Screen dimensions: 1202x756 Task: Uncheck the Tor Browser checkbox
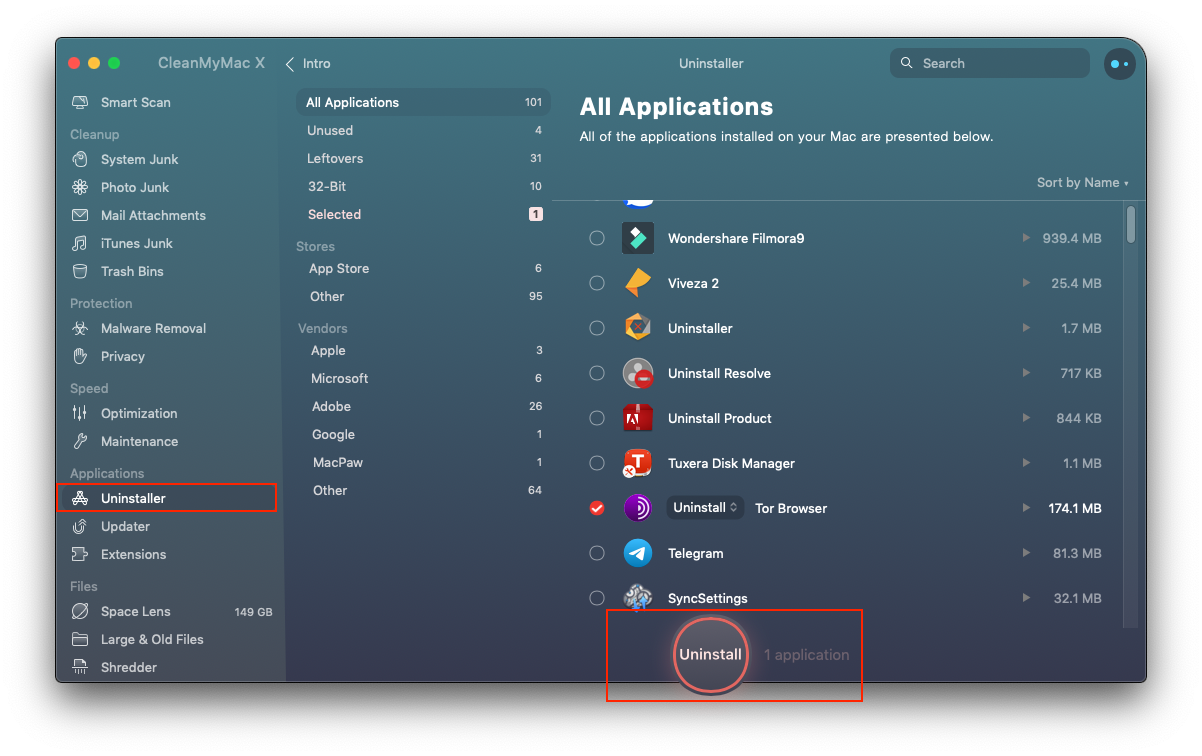point(597,508)
